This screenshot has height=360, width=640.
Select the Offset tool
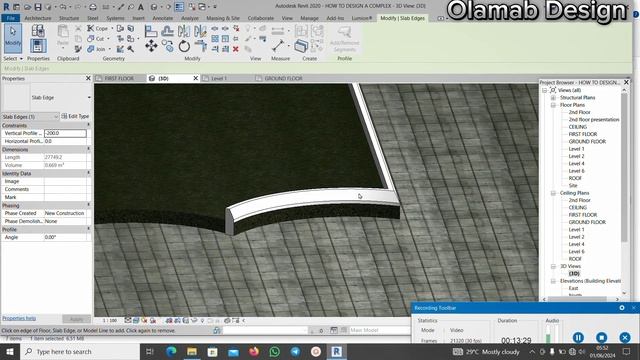[167, 31]
